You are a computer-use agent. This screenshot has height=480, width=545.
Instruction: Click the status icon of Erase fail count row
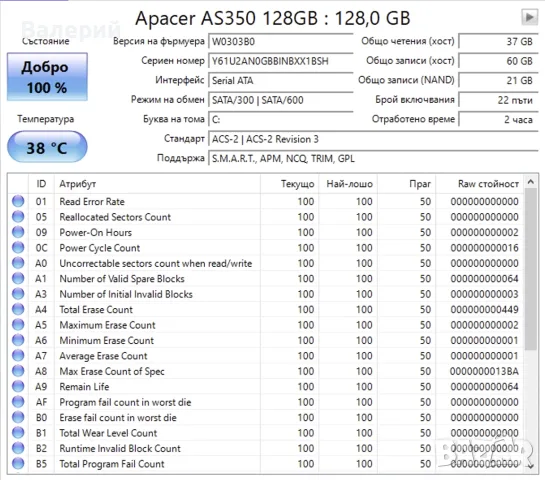18,417
